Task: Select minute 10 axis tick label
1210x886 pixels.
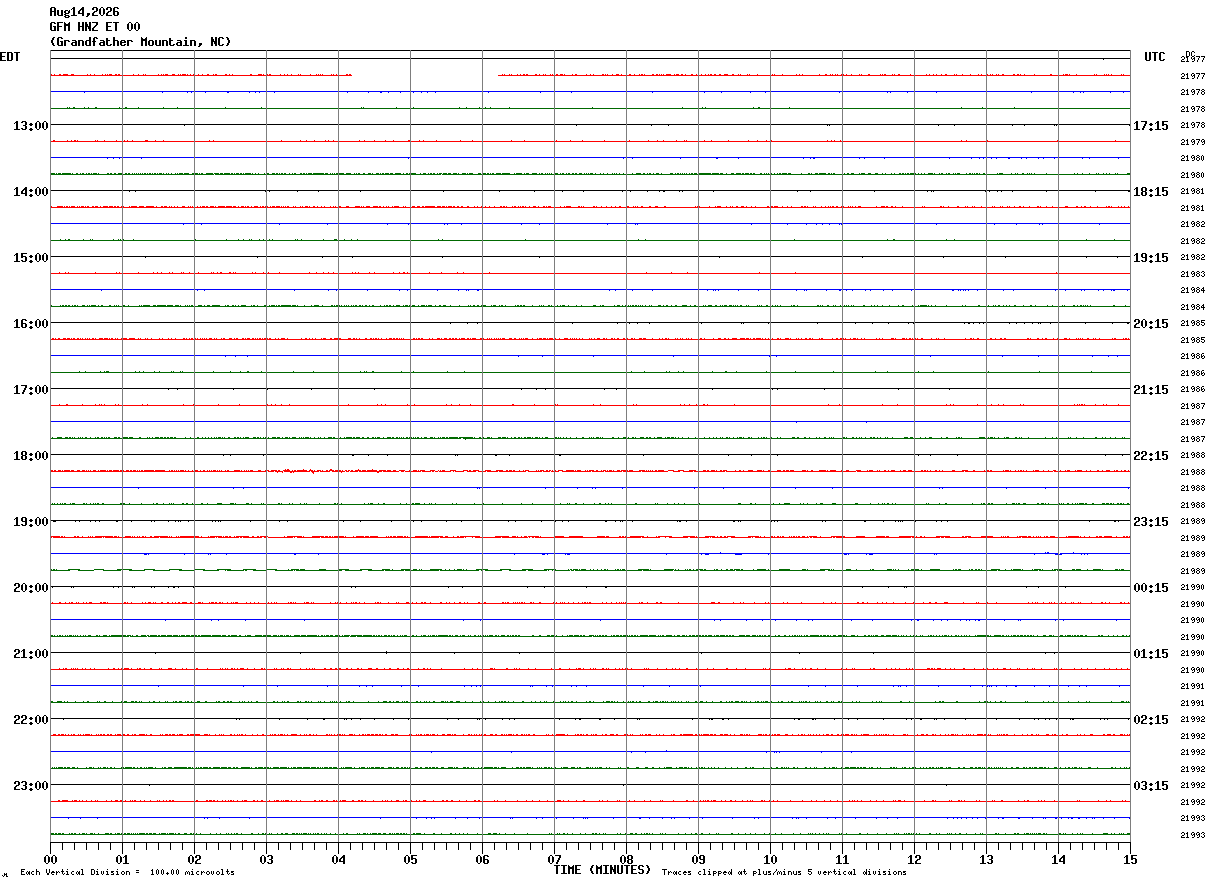Action: tap(770, 859)
